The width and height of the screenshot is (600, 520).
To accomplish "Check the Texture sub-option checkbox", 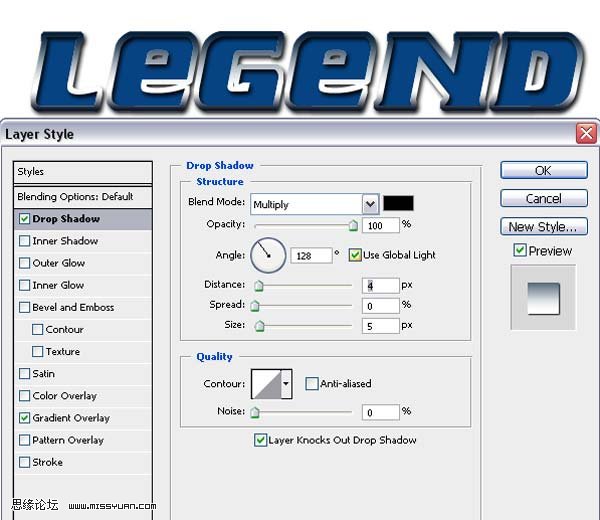I will point(38,352).
